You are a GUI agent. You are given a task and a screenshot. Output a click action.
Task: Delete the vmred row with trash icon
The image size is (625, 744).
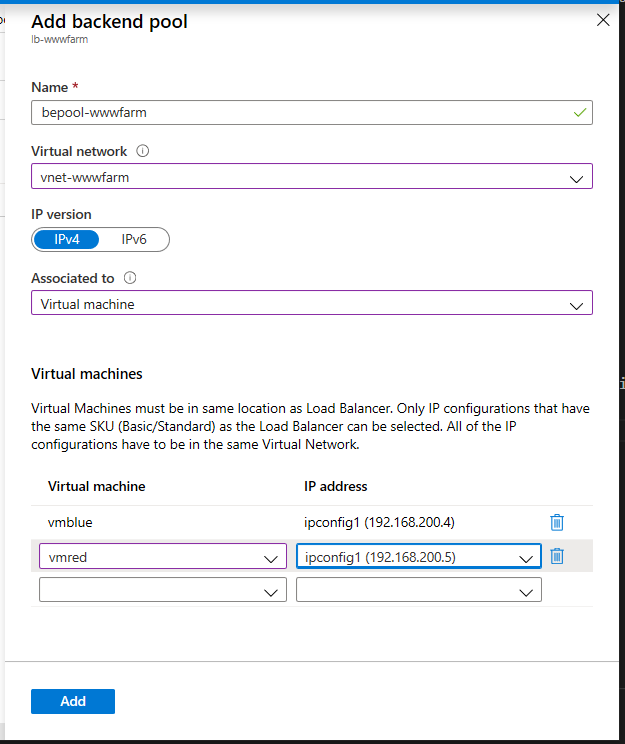click(x=557, y=556)
